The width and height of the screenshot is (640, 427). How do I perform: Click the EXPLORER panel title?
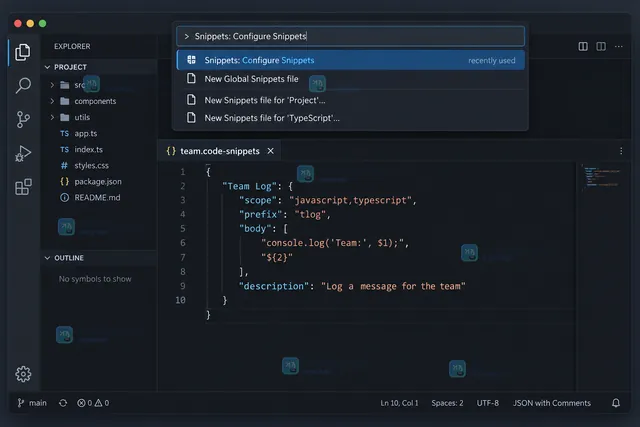[72, 47]
